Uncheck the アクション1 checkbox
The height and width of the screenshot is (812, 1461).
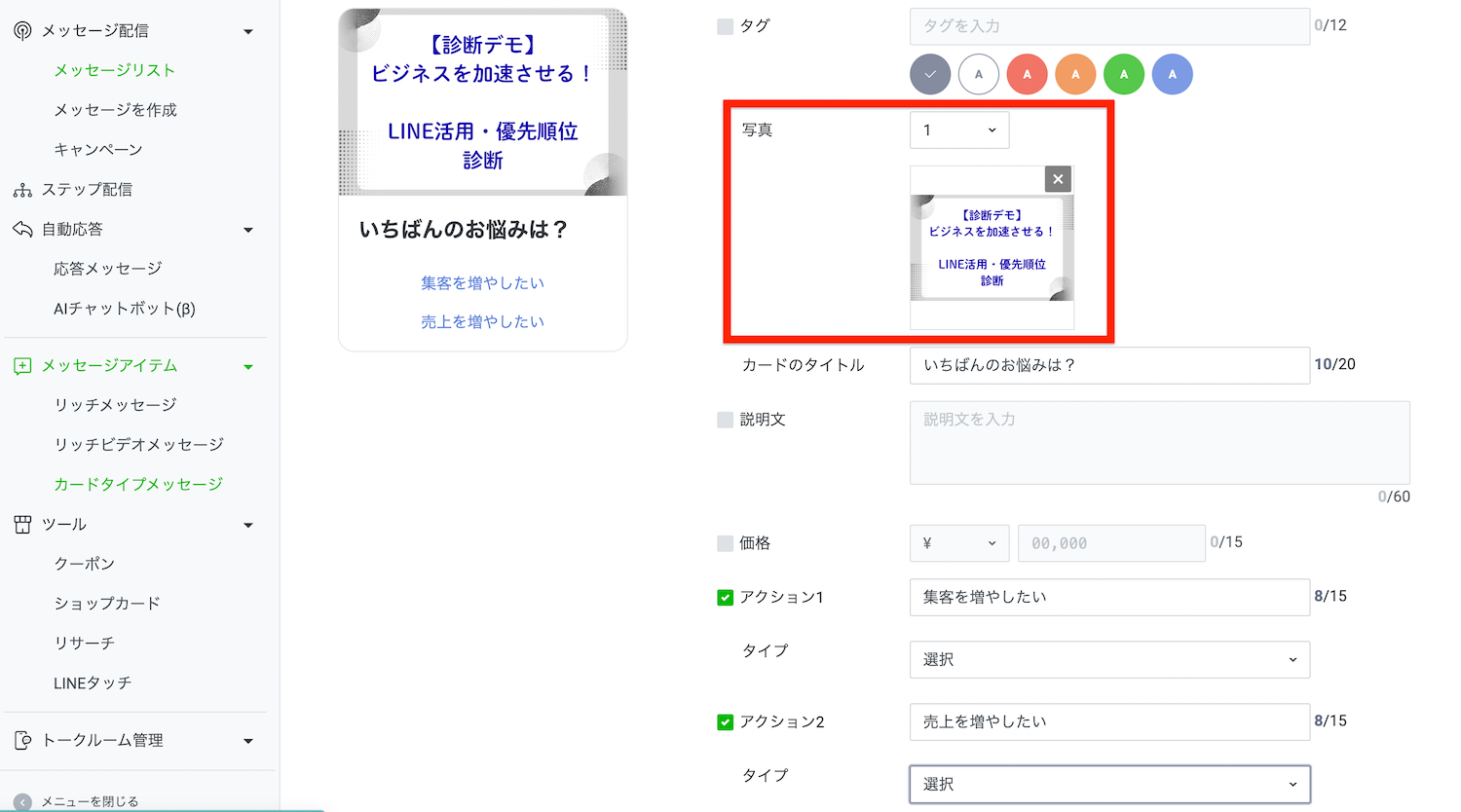725,598
